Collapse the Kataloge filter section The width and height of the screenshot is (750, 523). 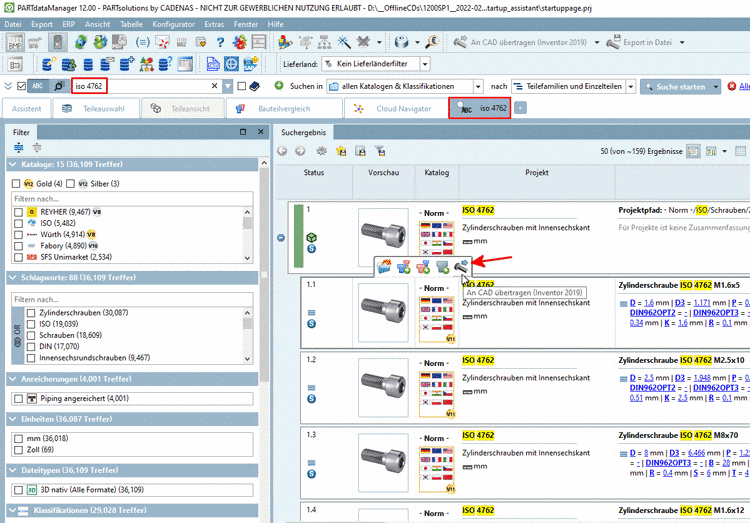click(x=13, y=165)
